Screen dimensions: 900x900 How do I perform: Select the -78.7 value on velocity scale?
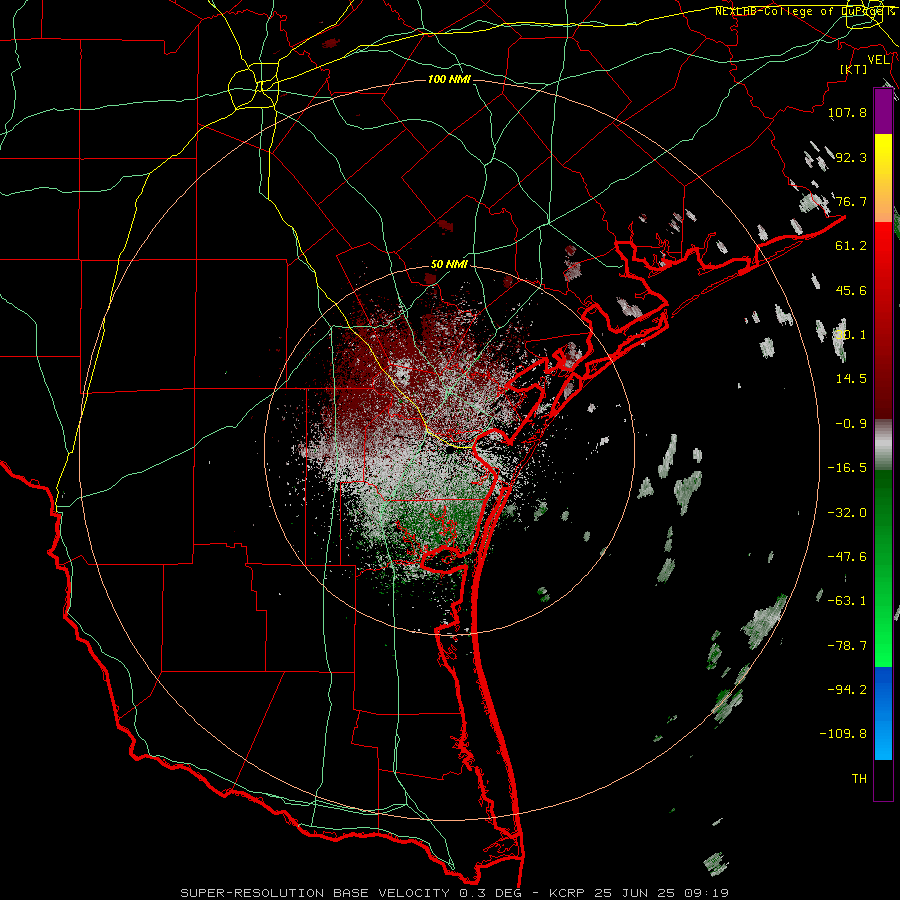[x=847, y=646]
